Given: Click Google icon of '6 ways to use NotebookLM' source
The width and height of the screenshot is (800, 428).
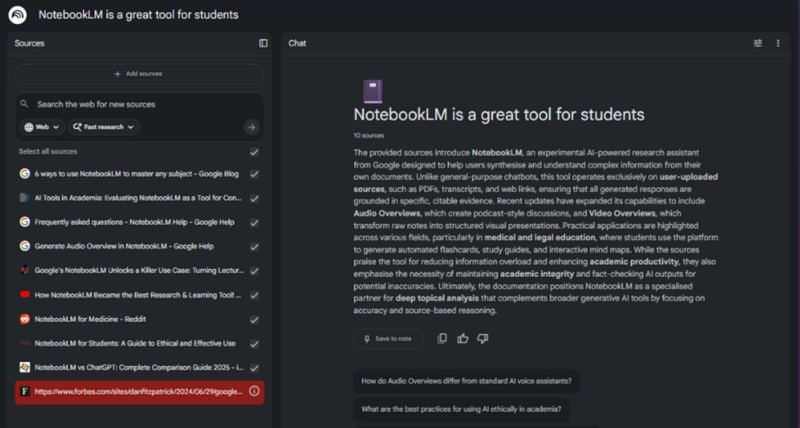Looking at the screenshot, I should tap(24, 173).
